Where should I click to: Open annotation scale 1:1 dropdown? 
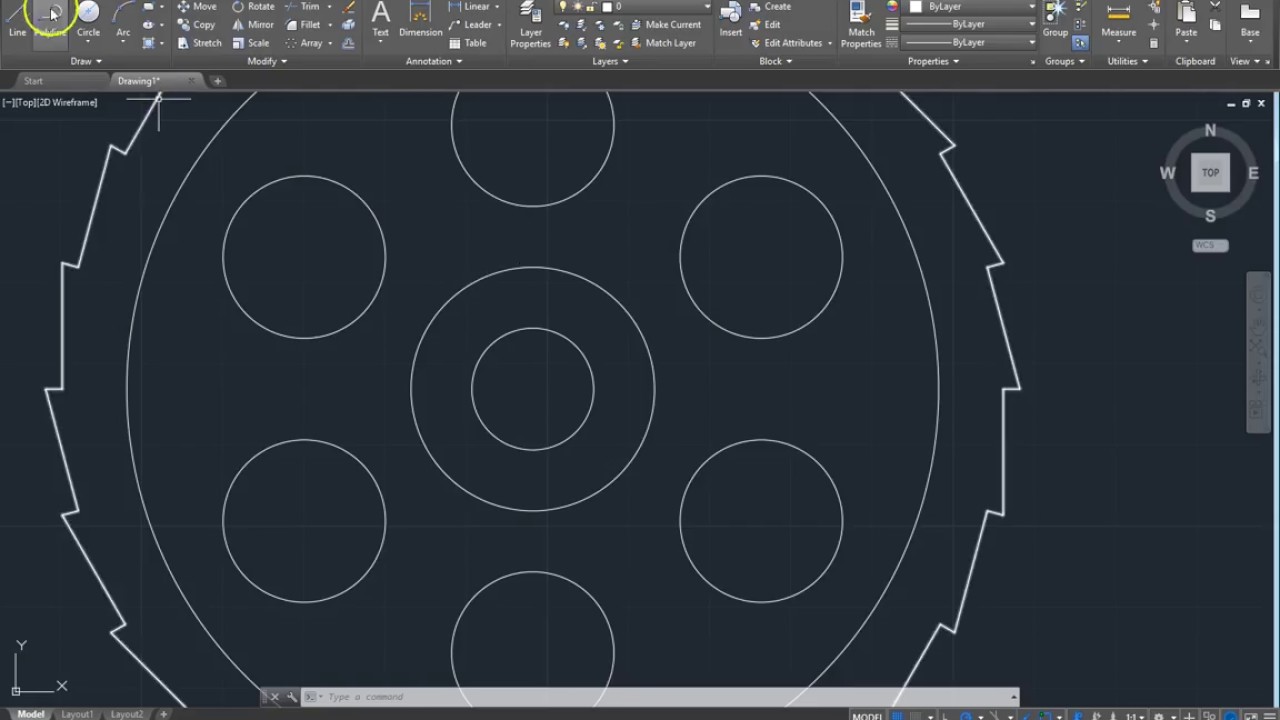(x=1136, y=716)
